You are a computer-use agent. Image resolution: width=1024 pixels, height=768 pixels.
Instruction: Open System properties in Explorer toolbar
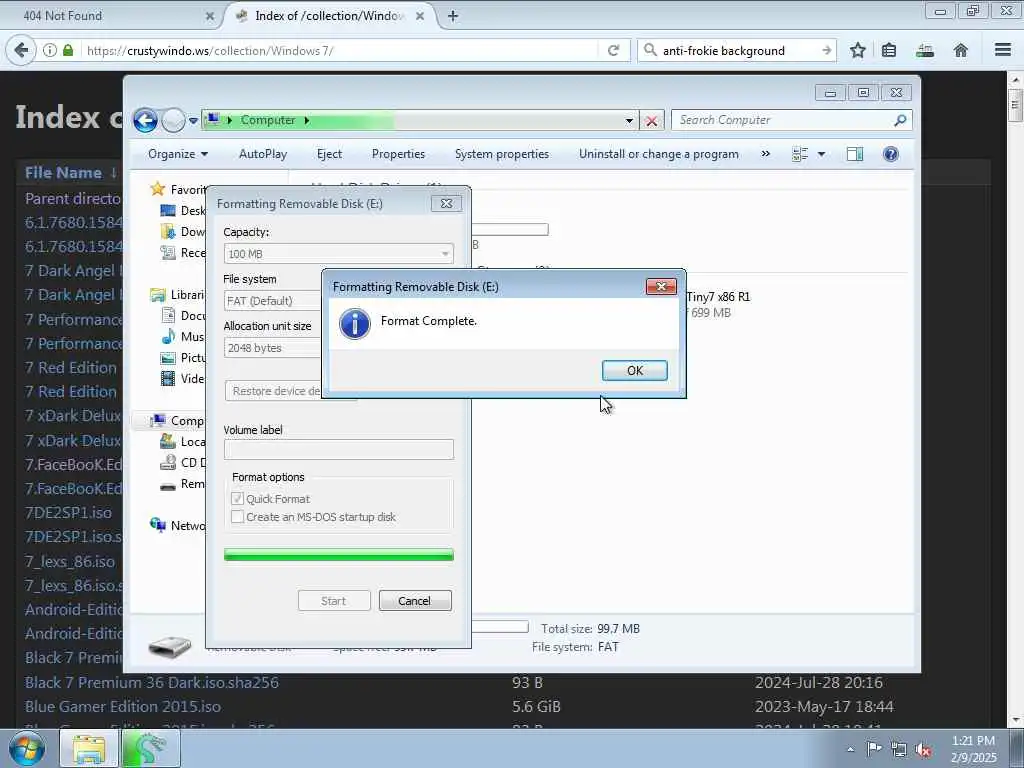tap(502, 154)
